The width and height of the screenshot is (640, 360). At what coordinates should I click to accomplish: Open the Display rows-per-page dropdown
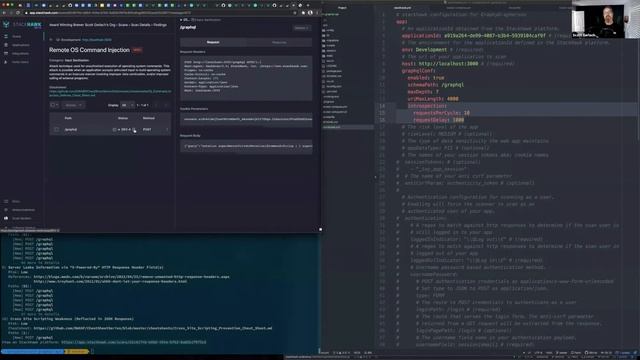[x=127, y=105]
